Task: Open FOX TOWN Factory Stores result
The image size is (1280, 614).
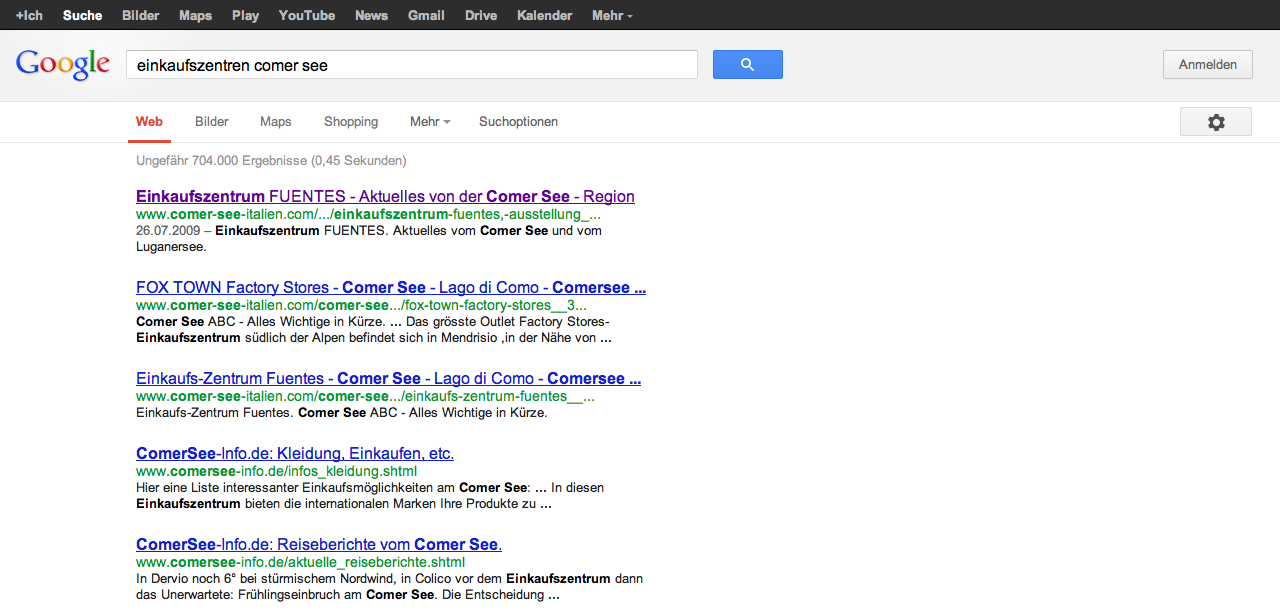Action: tap(390, 288)
